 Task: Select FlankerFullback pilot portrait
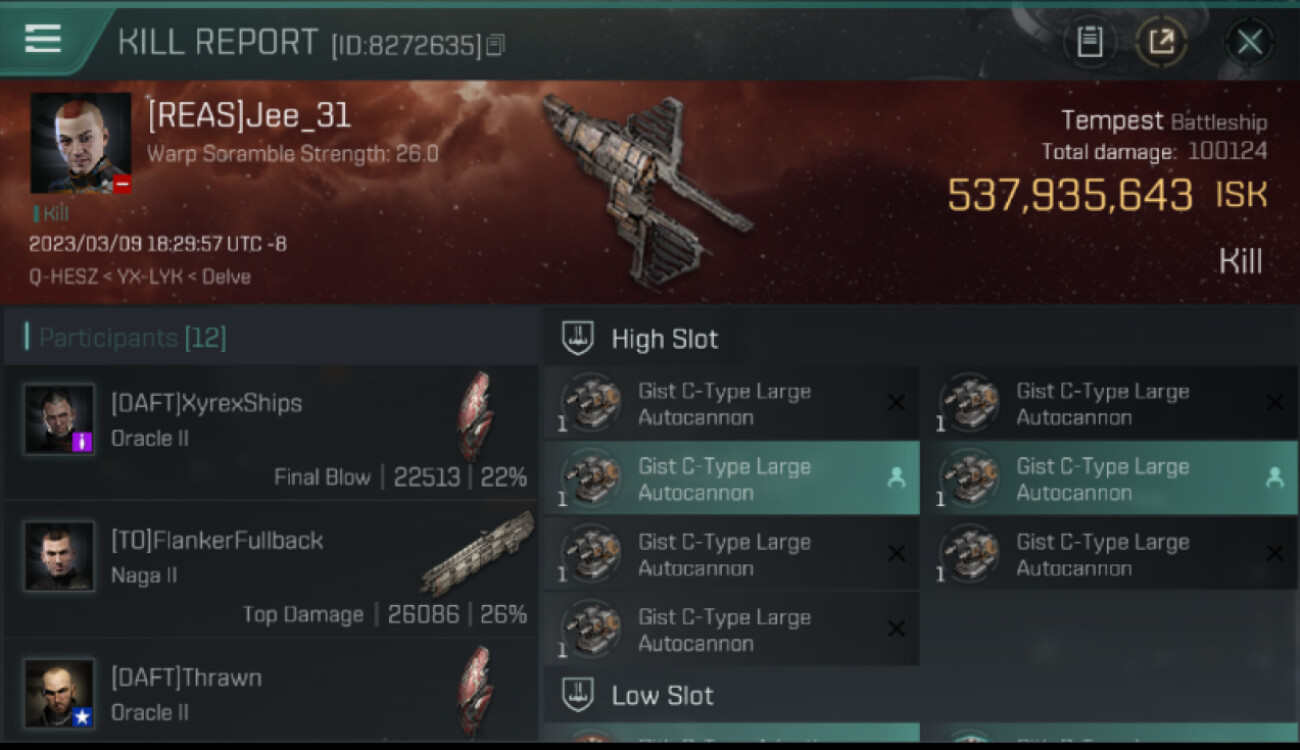tap(60, 556)
